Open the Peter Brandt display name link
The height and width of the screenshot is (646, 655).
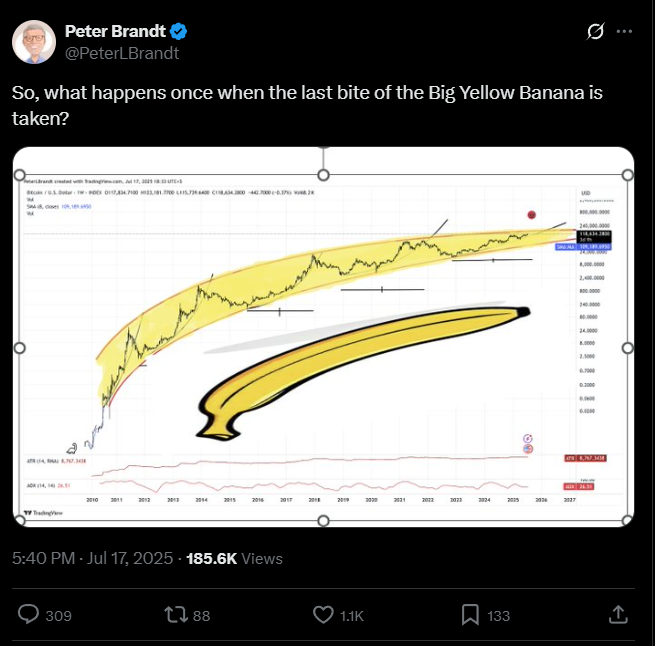coord(115,31)
